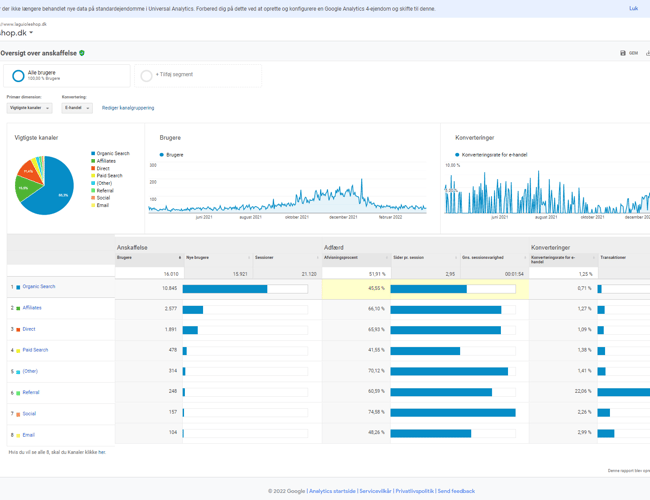Image resolution: width=650 pixels, height=500 pixels.
Task: Click the green verified shield icon
Action: point(82,53)
